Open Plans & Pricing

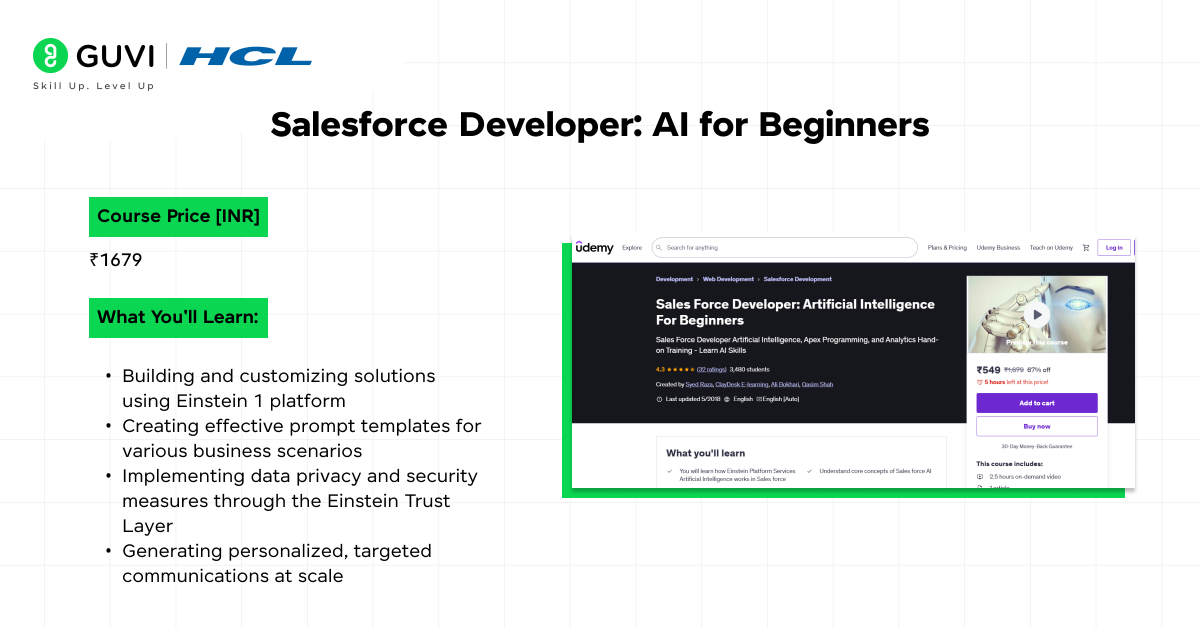click(947, 248)
